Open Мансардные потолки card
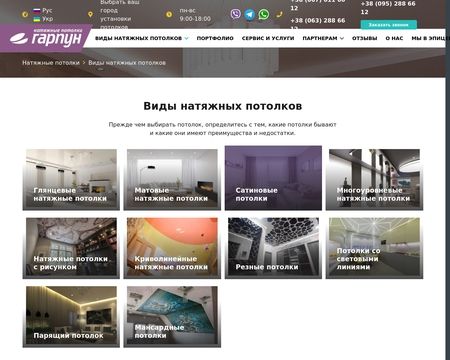The height and width of the screenshot is (360, 450). pyautogui.click(x=172, y=317)
